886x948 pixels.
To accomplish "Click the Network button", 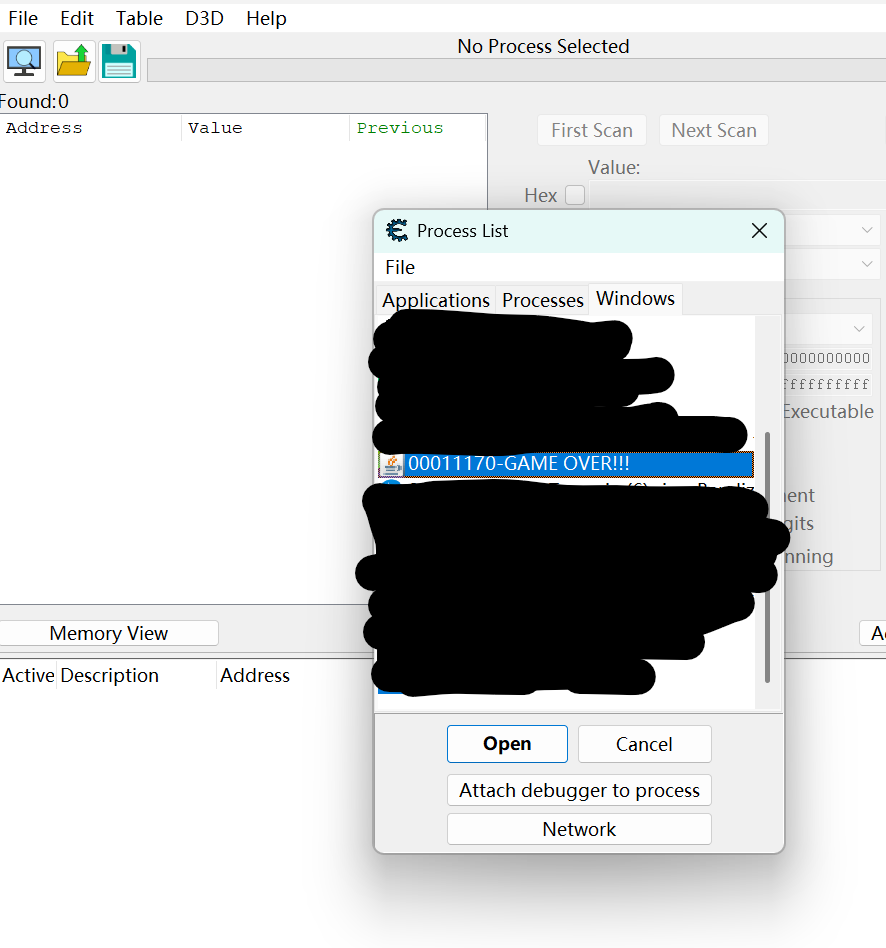I will pyautogui.click(x=579, y=829).
